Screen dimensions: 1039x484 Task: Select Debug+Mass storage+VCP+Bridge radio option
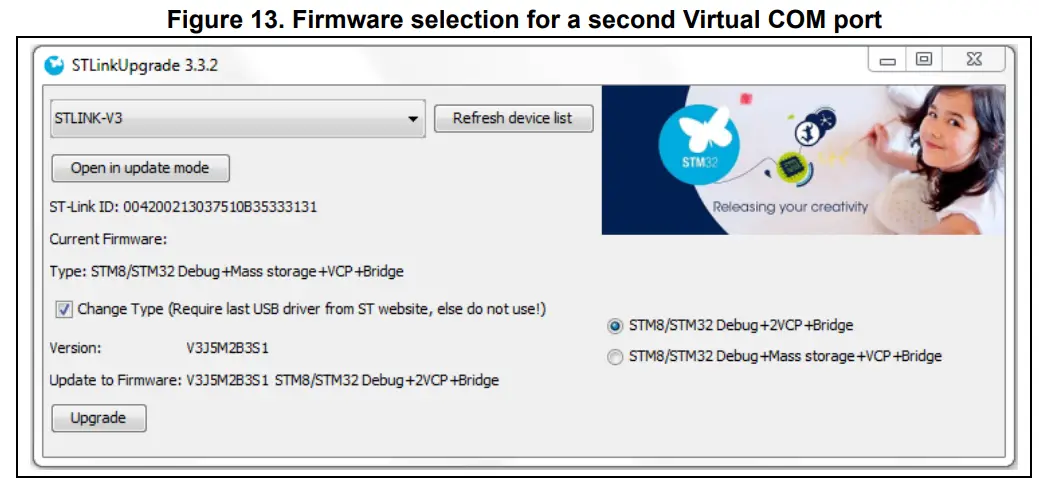pos(615,357)
